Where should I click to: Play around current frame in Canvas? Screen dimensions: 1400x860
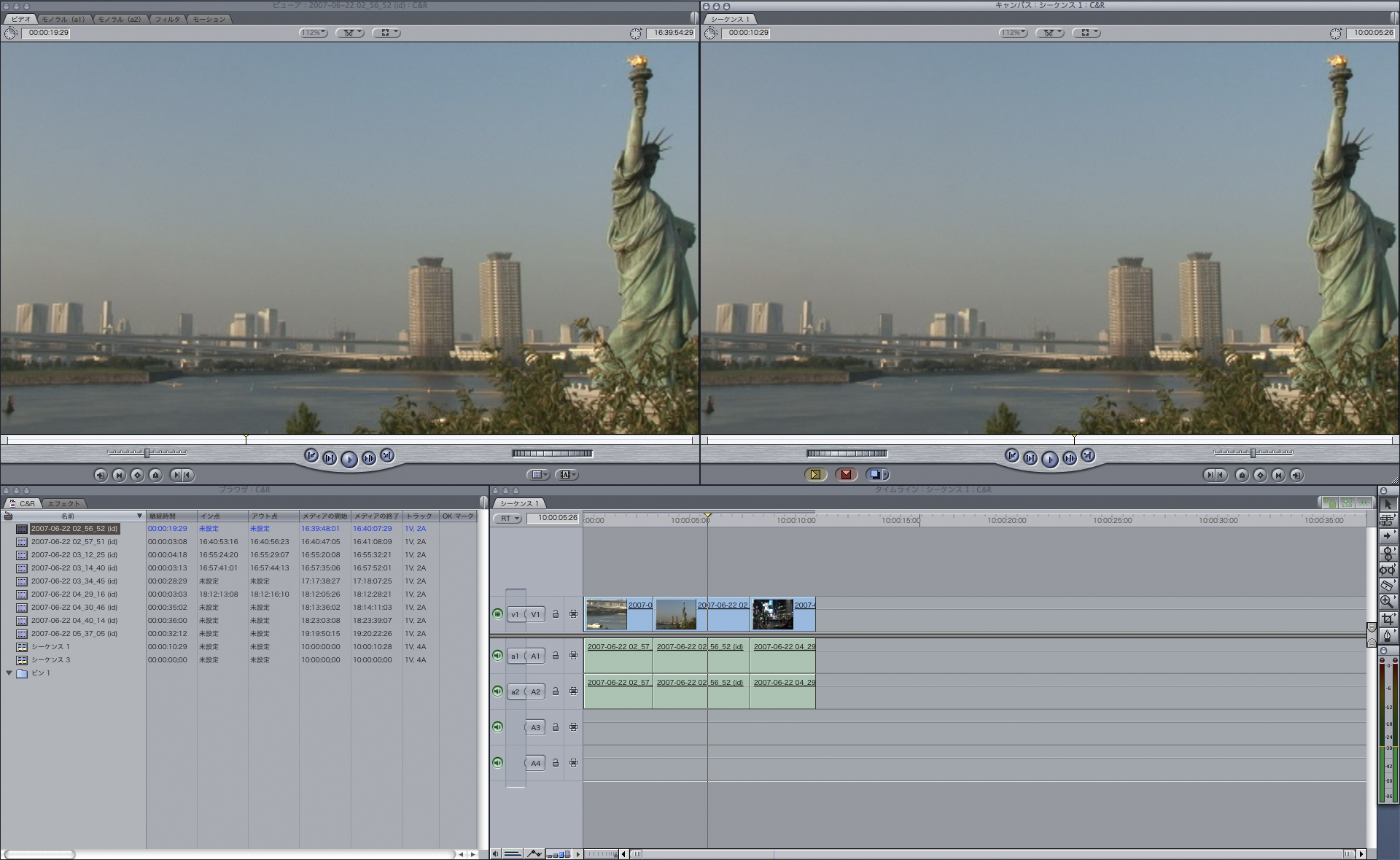coord(1069,458)
